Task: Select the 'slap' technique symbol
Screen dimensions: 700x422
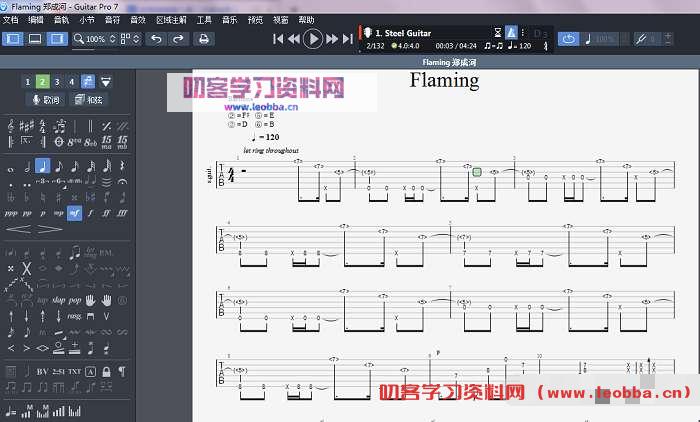Action: 66,299
